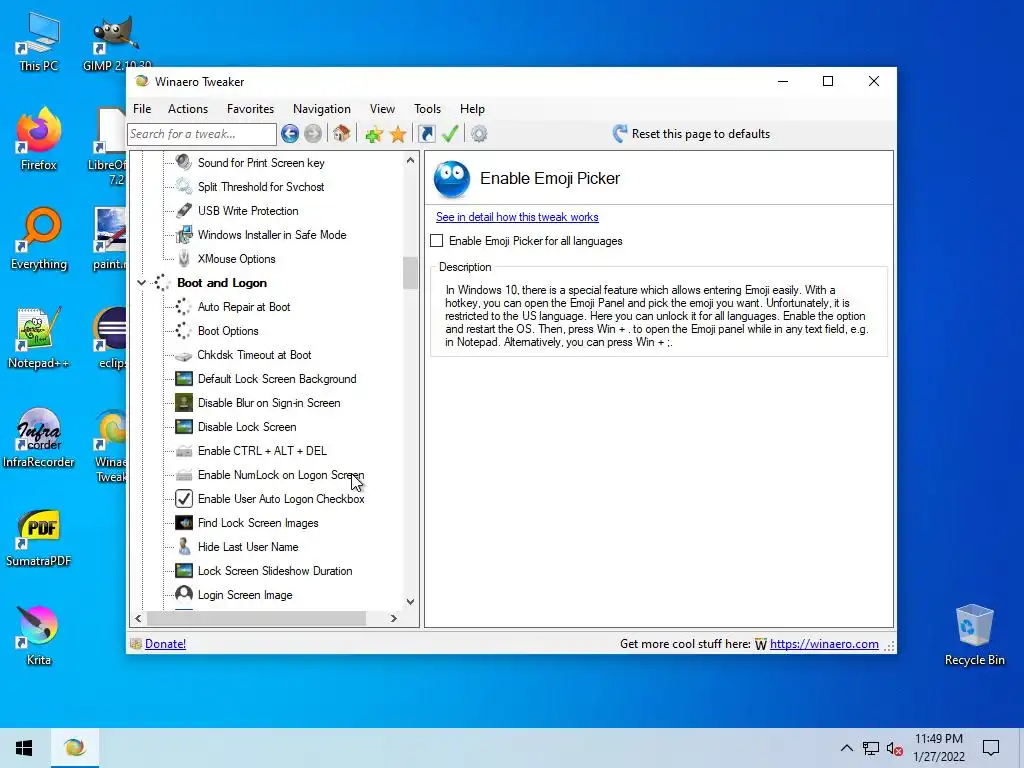Enable Emoji Picker for all languages checkbox
The height and width of the screenshot is (768, 1024).
click(437, 241)
